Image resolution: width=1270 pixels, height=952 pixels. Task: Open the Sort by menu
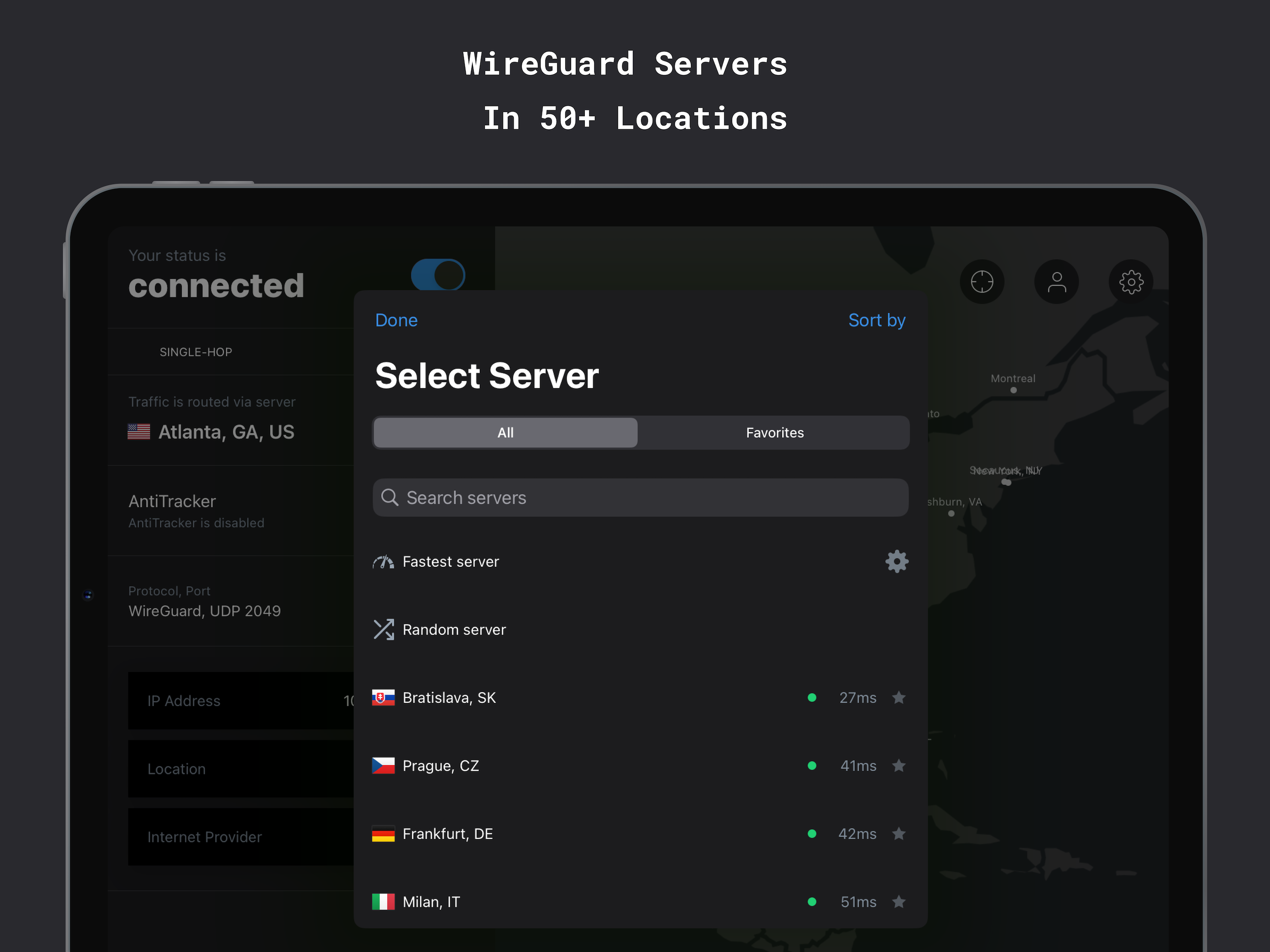click(x=876, y=320)
